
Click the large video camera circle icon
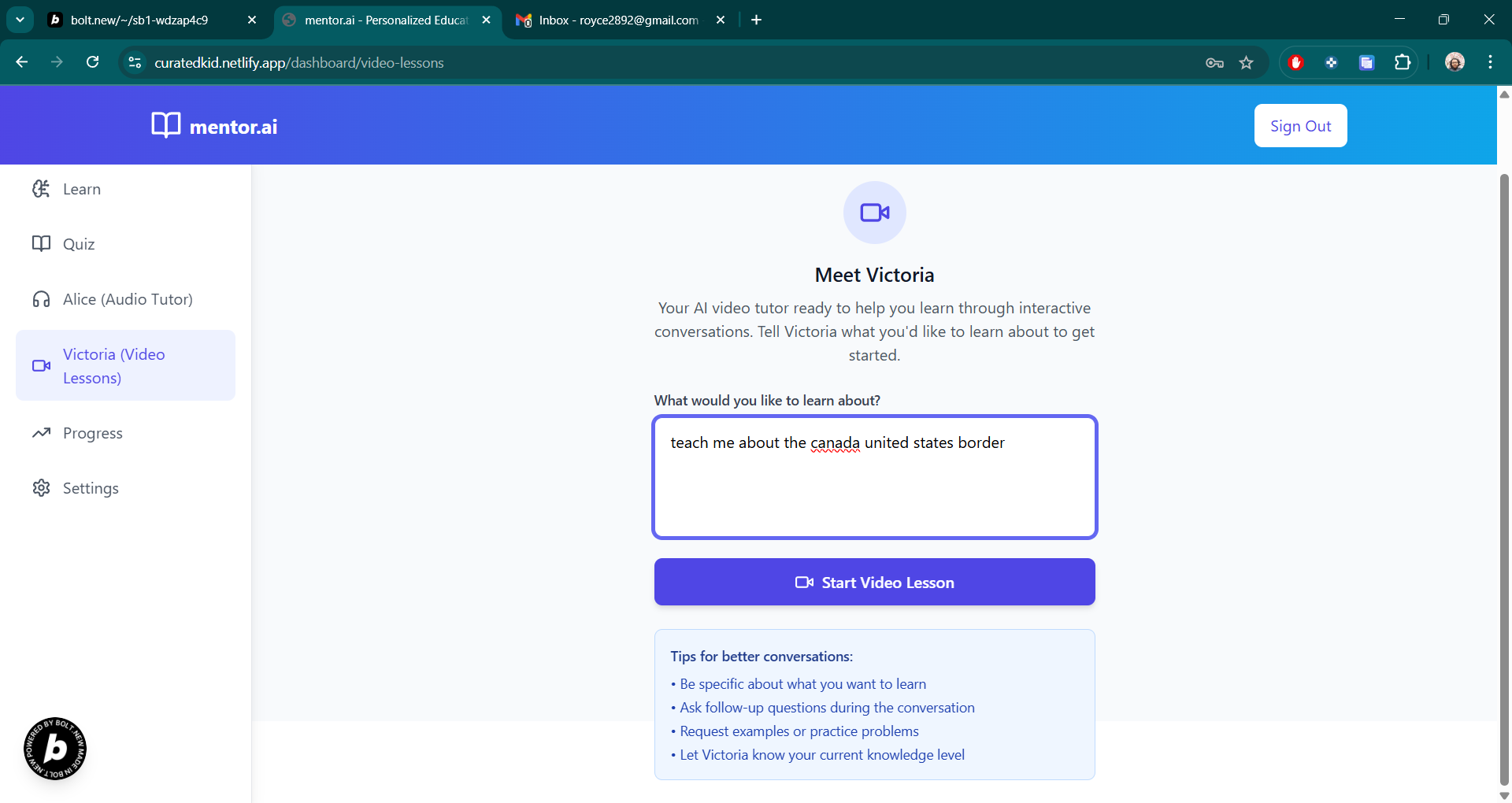point(874,213)
